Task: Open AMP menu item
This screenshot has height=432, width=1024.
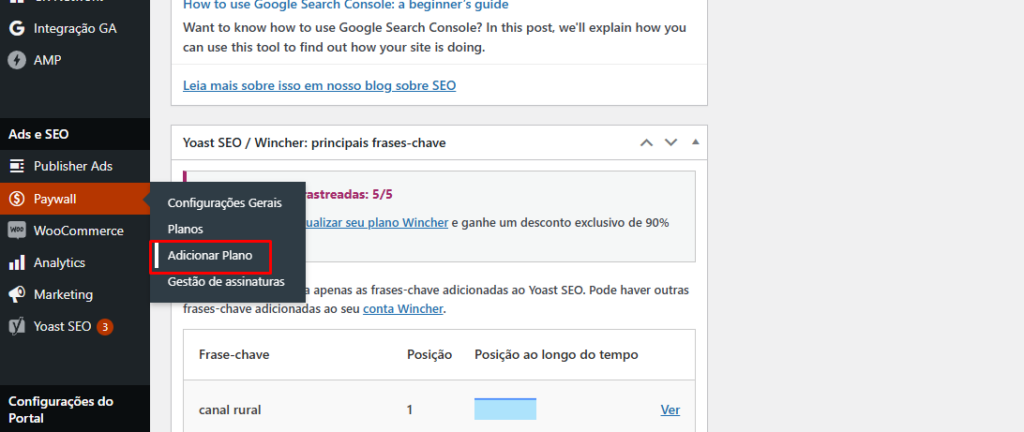Action: pos(75,61)
